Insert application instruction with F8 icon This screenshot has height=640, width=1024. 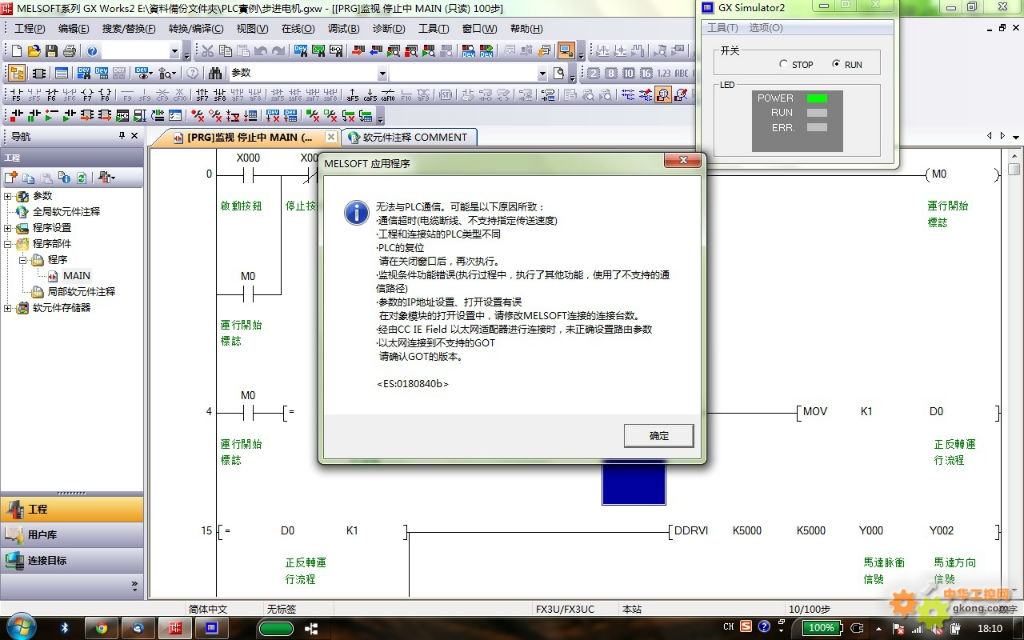(104, 95)
